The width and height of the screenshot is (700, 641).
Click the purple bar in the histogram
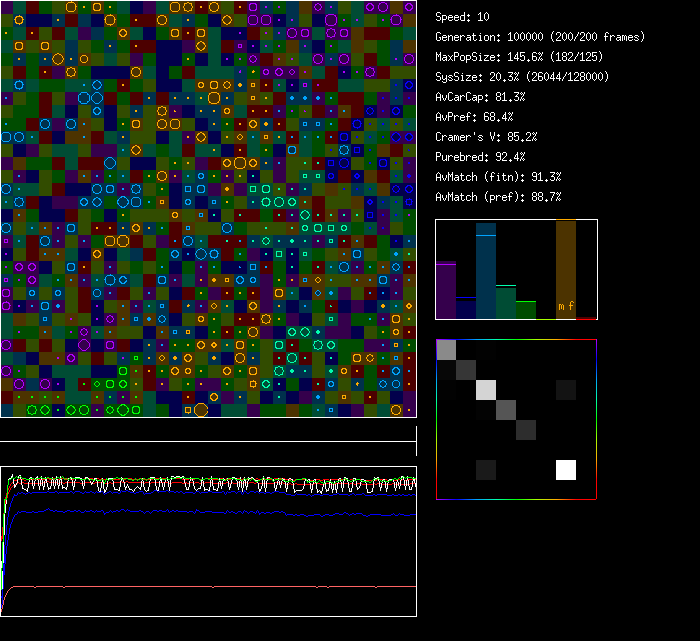pos(446,290)
